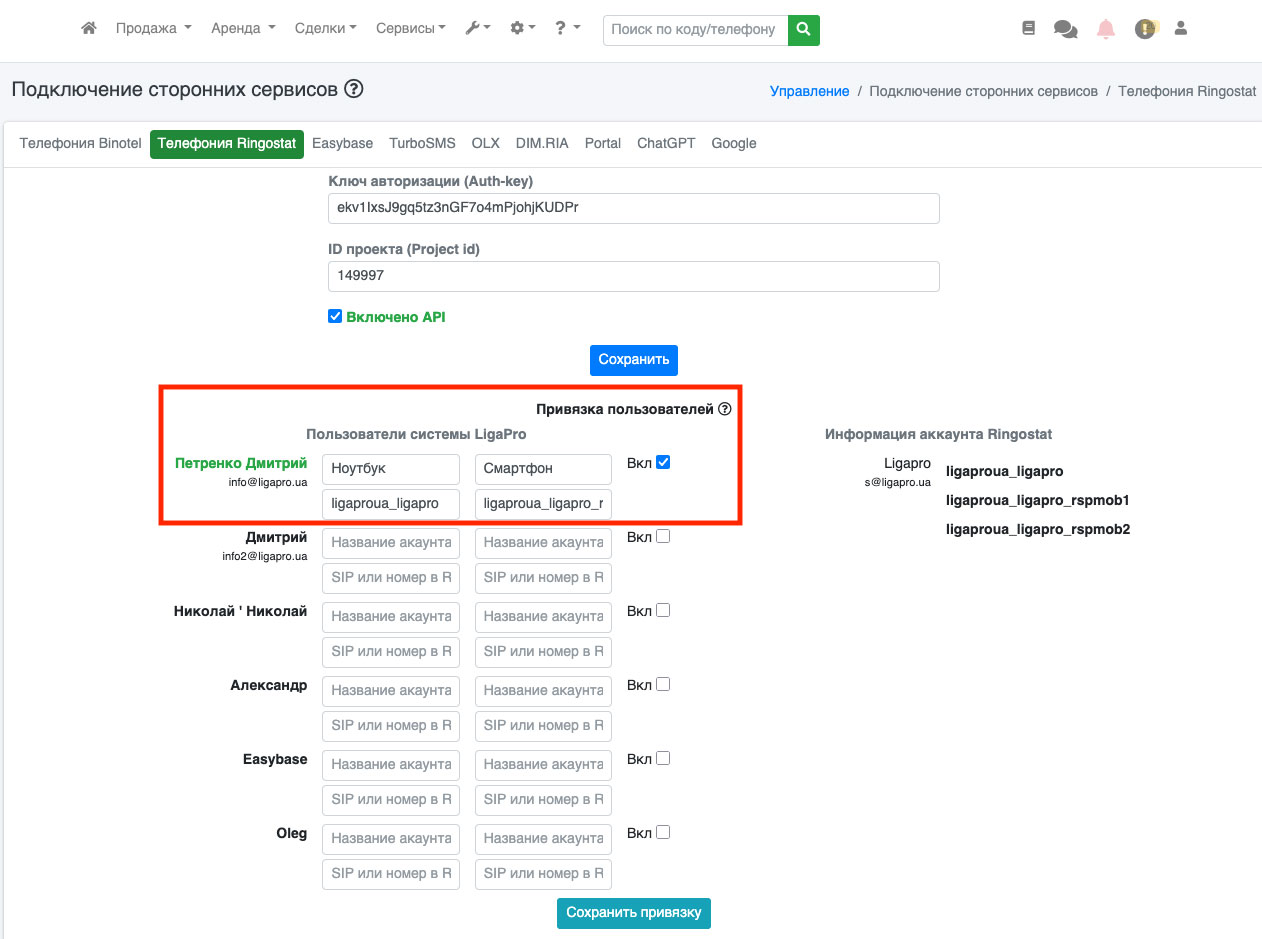1262x939 pixels.
Task: Click the 'Управление' breadcrumb link
Action: [809, 91]
